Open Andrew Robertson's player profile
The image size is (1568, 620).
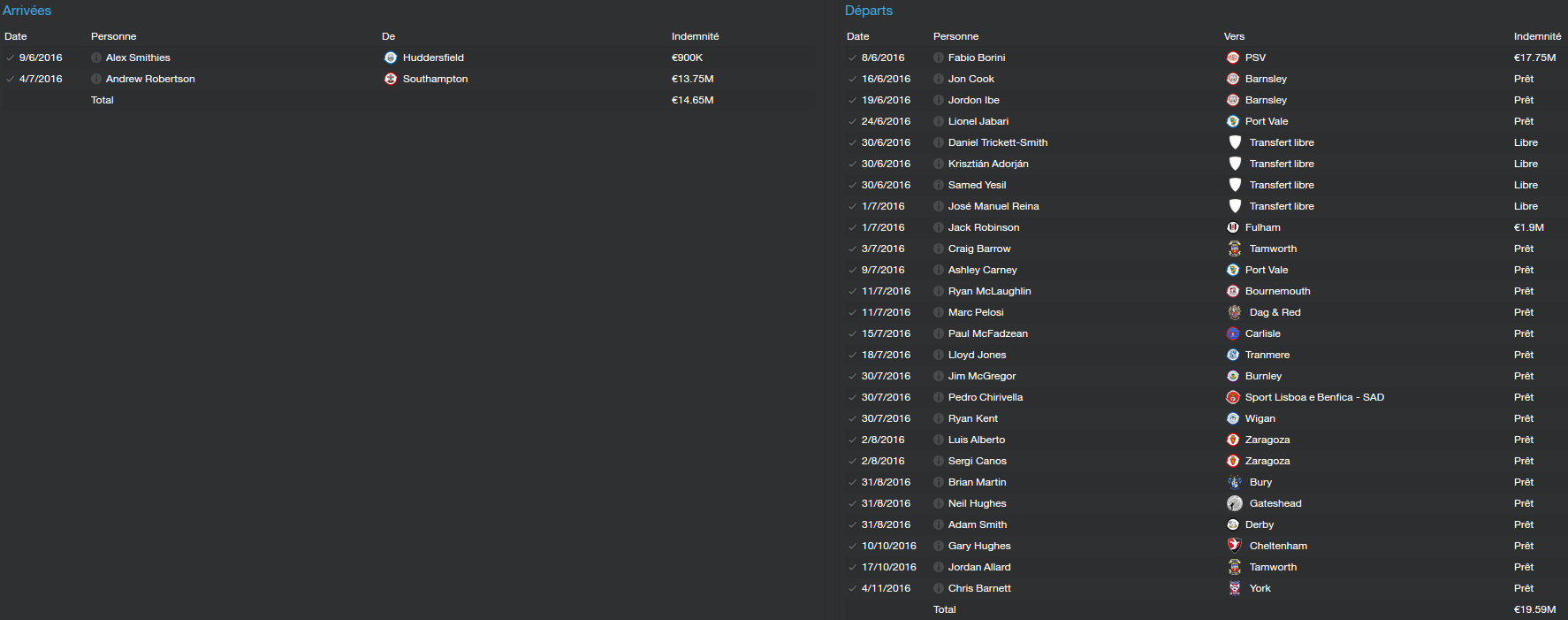click(150, 79)
